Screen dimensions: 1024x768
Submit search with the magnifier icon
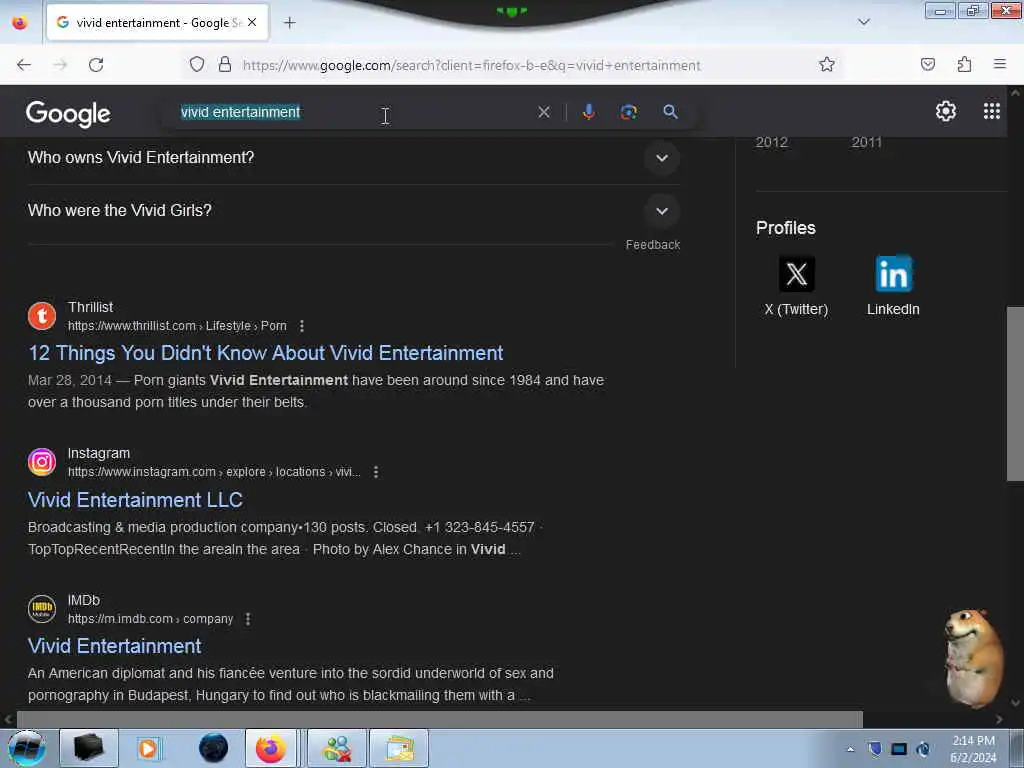(670, 112)
